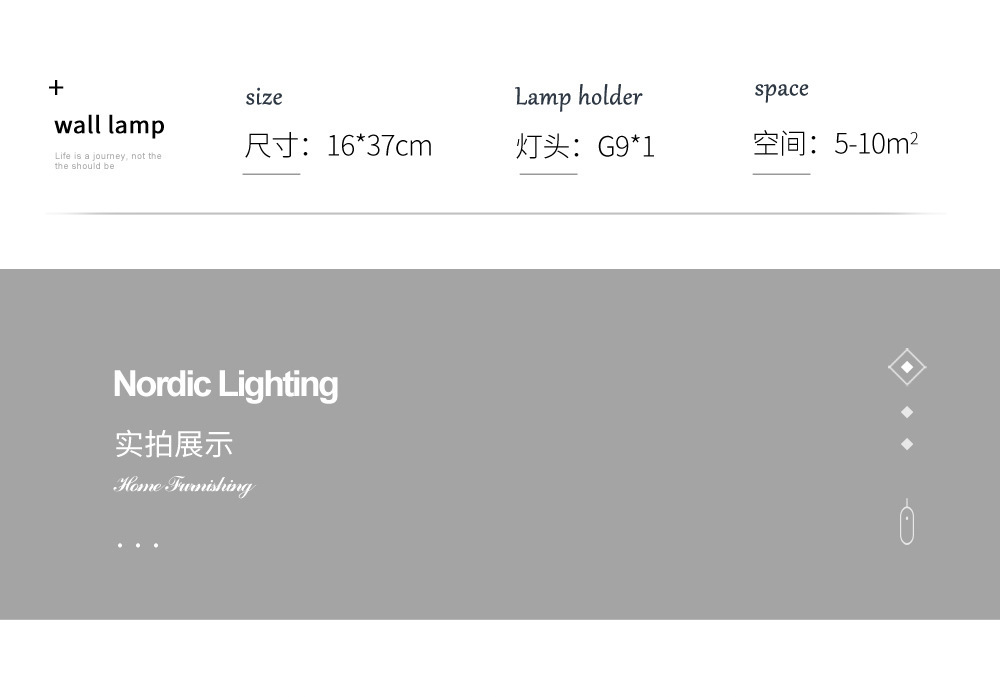Select the 灯头 G9*1 specification text

(x=585, y=147)
